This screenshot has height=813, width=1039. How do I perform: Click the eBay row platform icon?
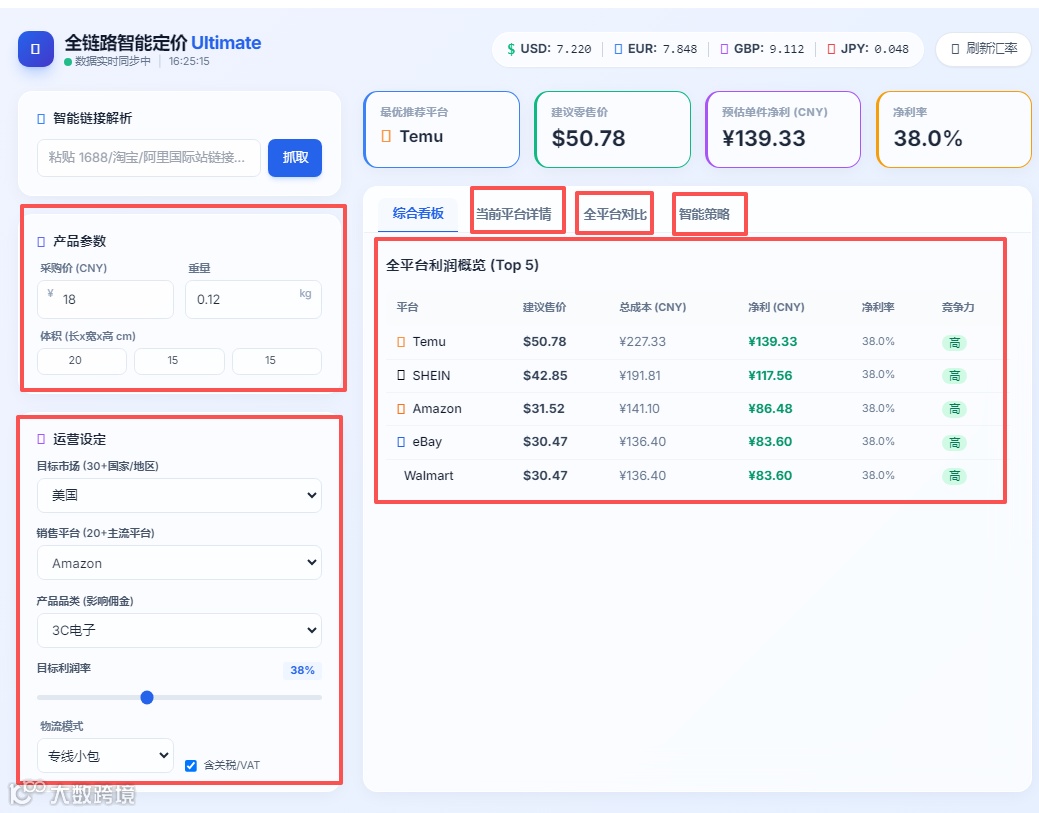click(x=401, y=442)
